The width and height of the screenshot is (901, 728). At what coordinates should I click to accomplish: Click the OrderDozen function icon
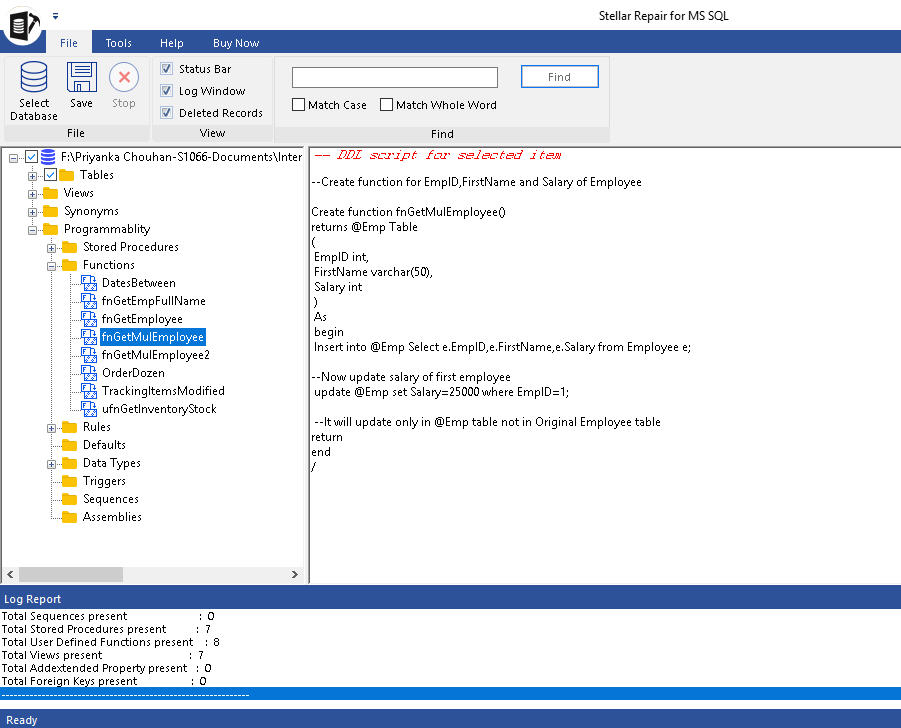[89, 373]
